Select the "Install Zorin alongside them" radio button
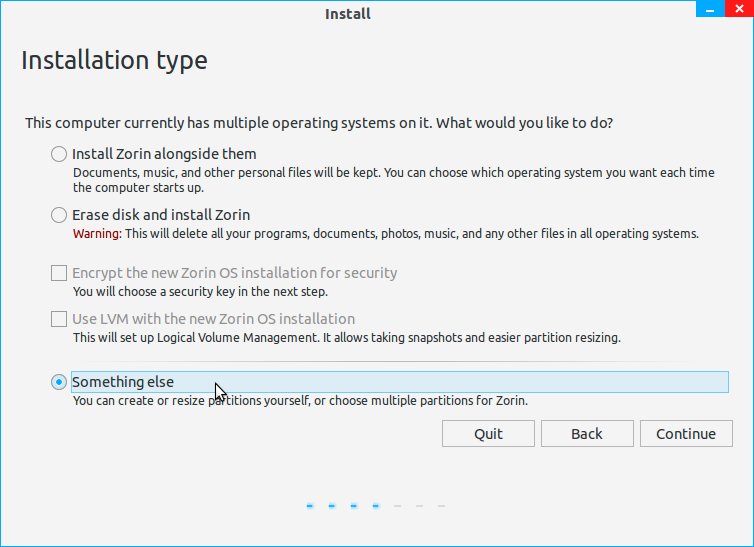This screenshot has height=547, width=754. (x=59, y=154)
